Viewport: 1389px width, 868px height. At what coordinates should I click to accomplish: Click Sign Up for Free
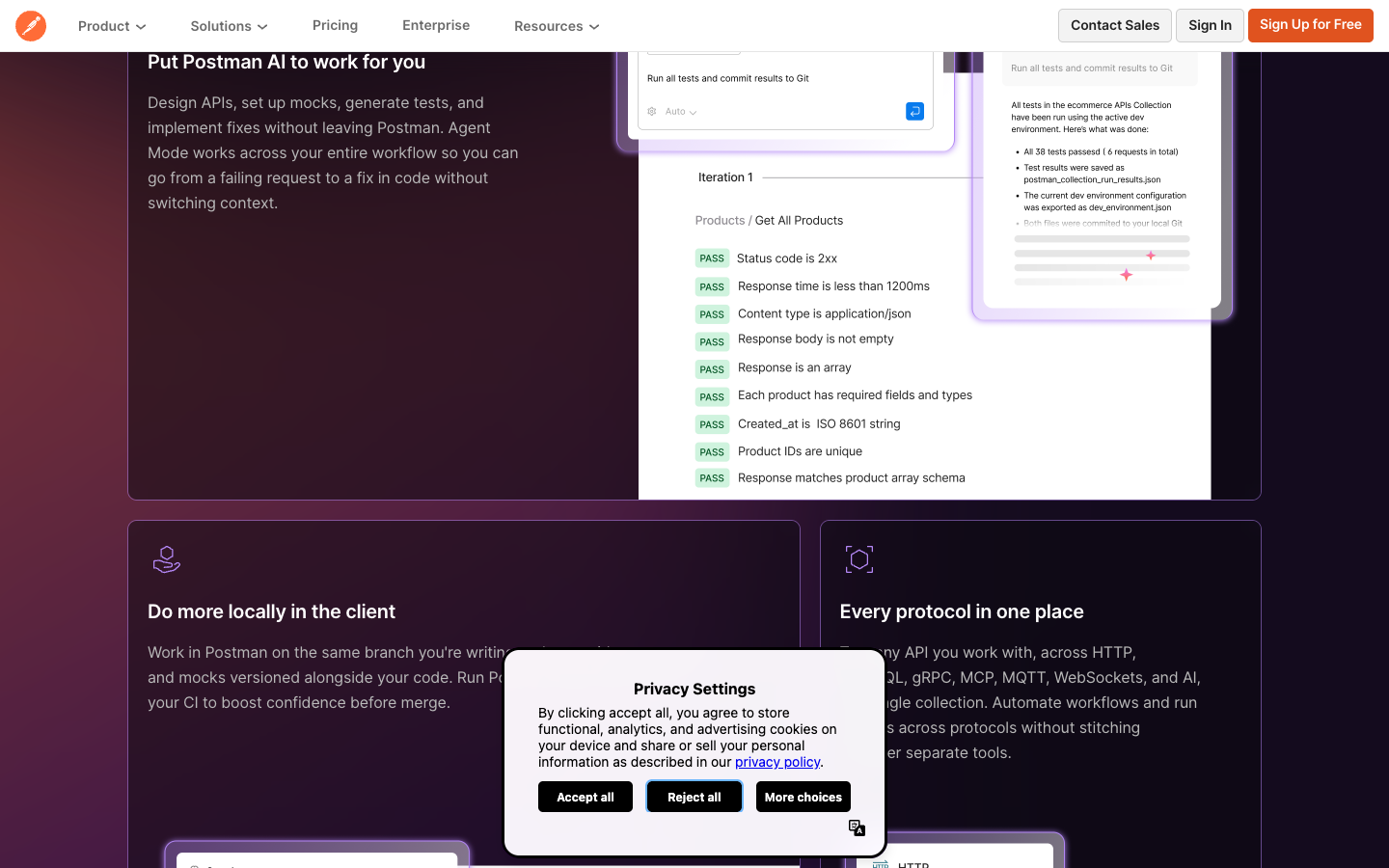1310,25
